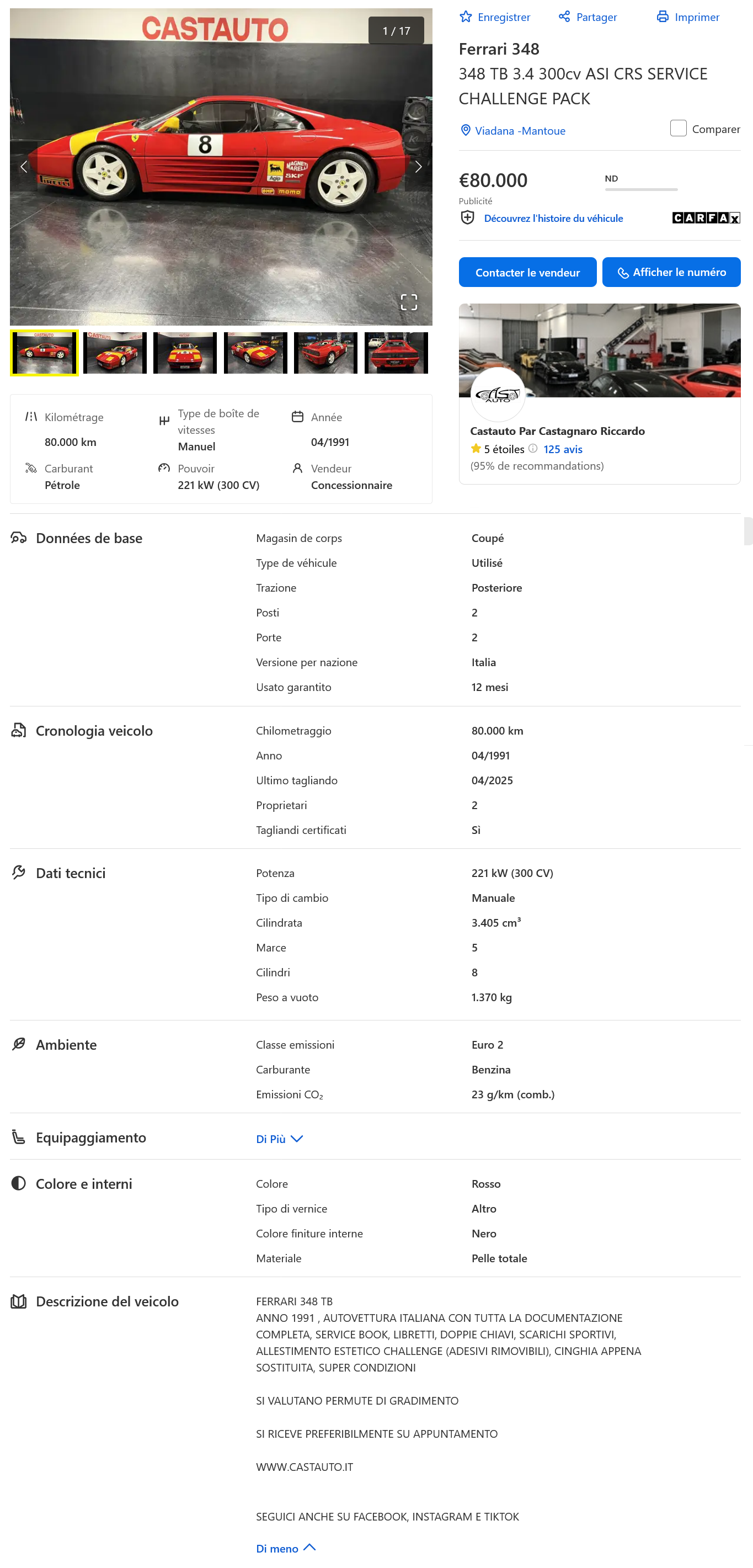Screen dimensions: 753x1568
Task: Open fullscreen image view icon
Action: coord(409,302)
